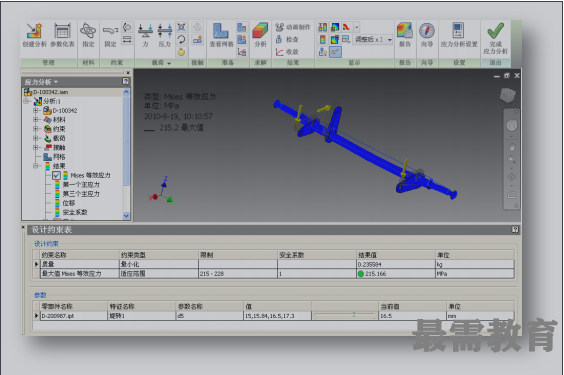
Task: Toggle the Mises 等效应力 result checkbox
Action: [x=56, y=175]
